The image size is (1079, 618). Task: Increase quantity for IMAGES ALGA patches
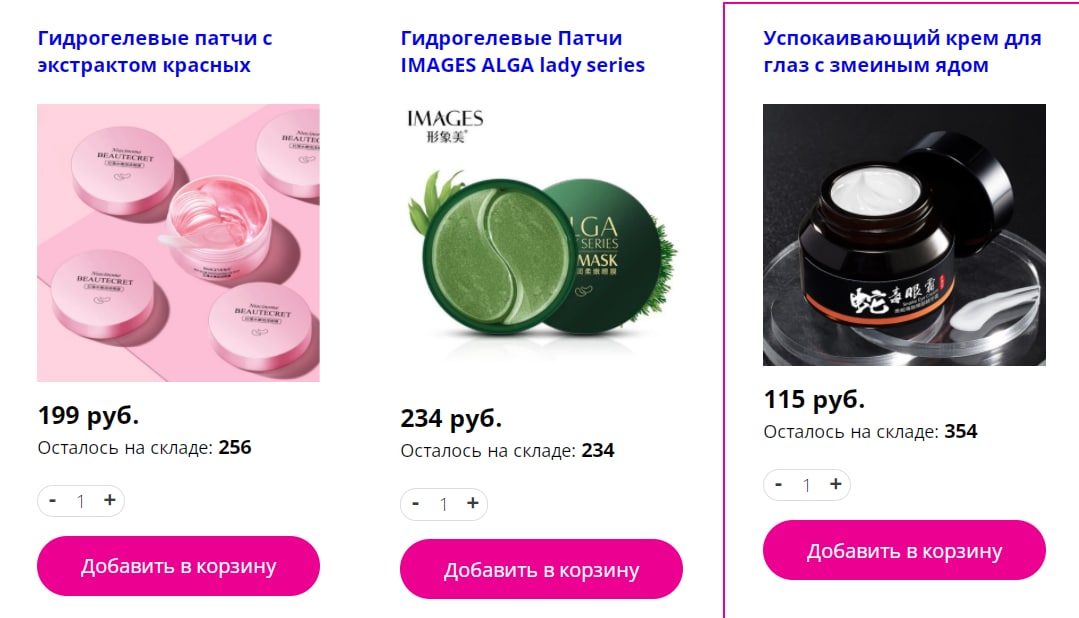[473, 504]
